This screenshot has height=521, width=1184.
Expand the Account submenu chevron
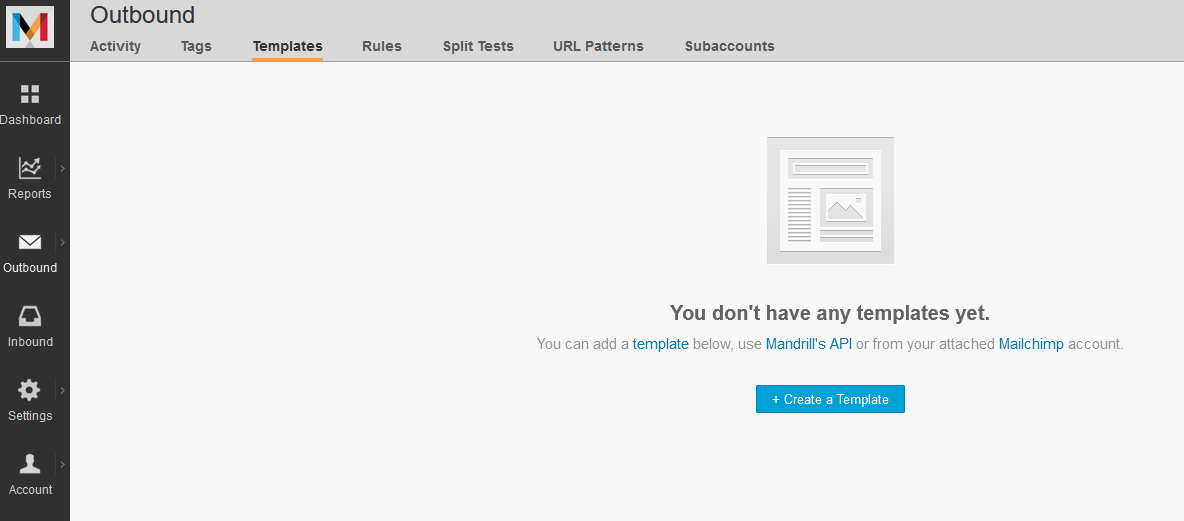point(62,464)
